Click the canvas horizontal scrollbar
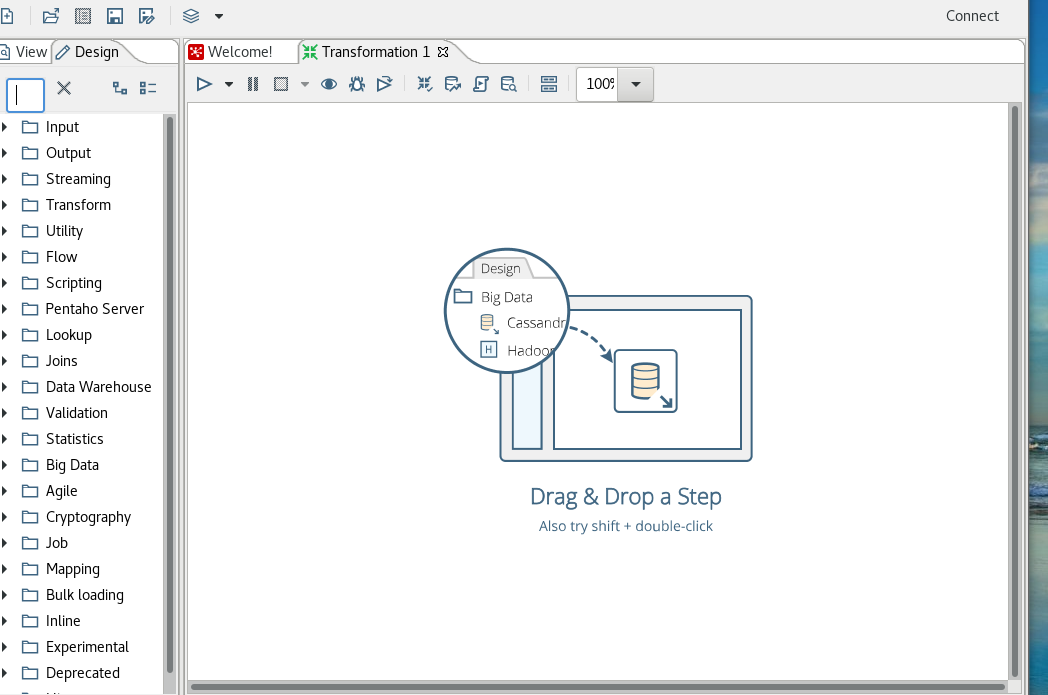 click(598, 686)
